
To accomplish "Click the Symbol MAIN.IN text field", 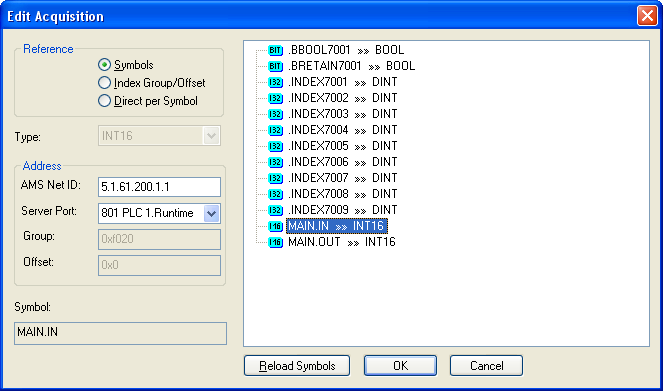I will point(121,333).
